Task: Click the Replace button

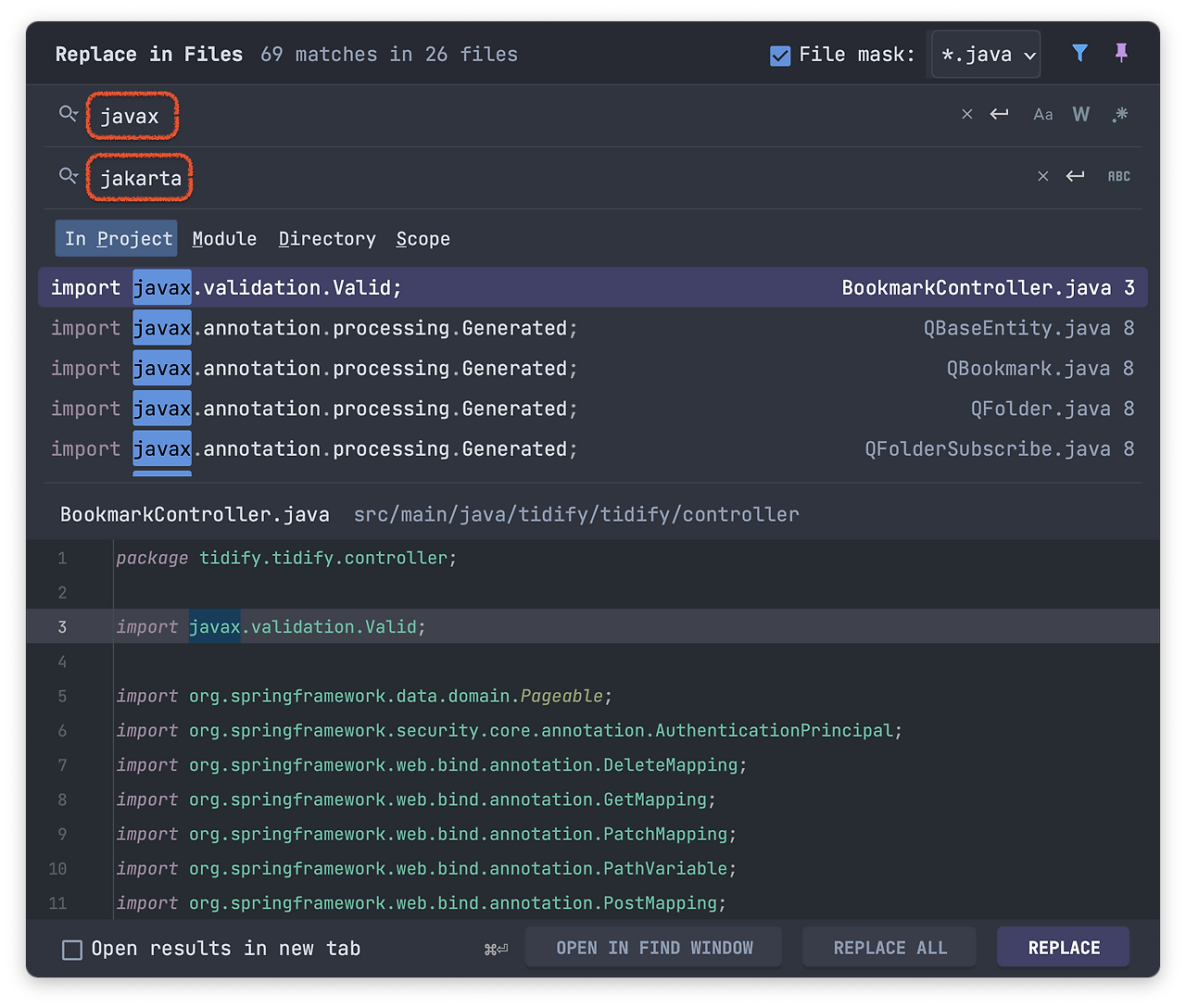Action: tap(1064, 947)
